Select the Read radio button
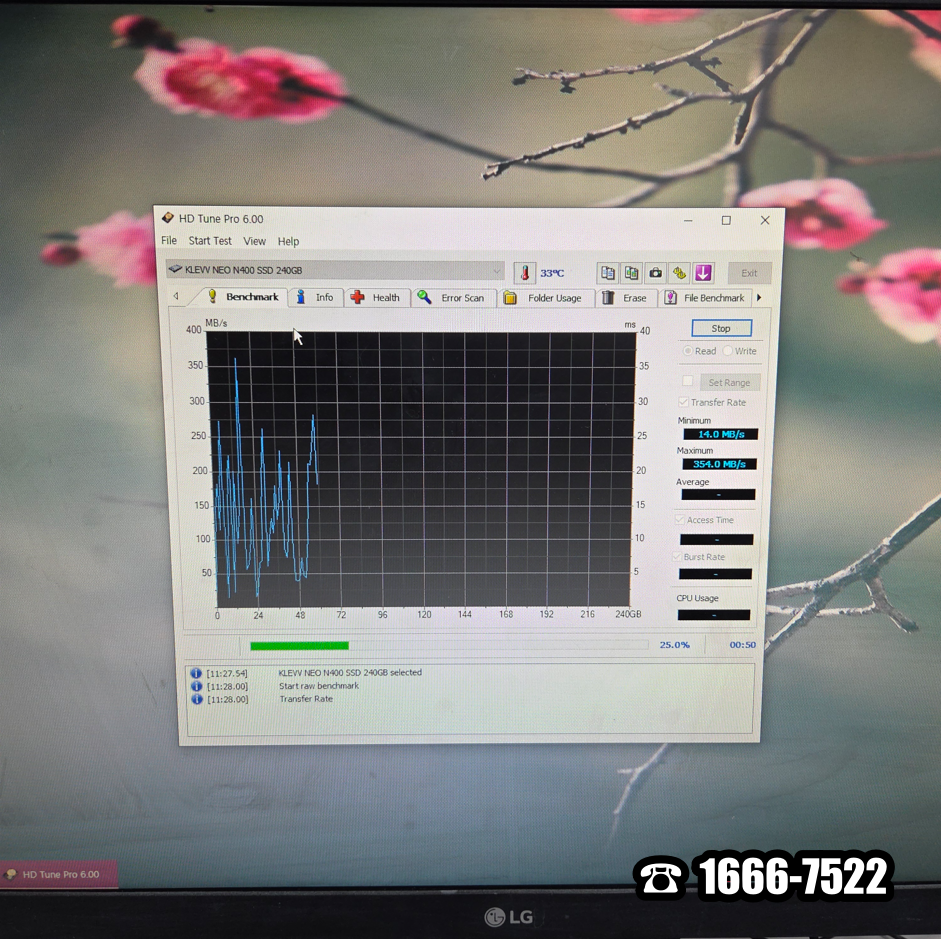The image size is (941, 939). click(688, 350)
